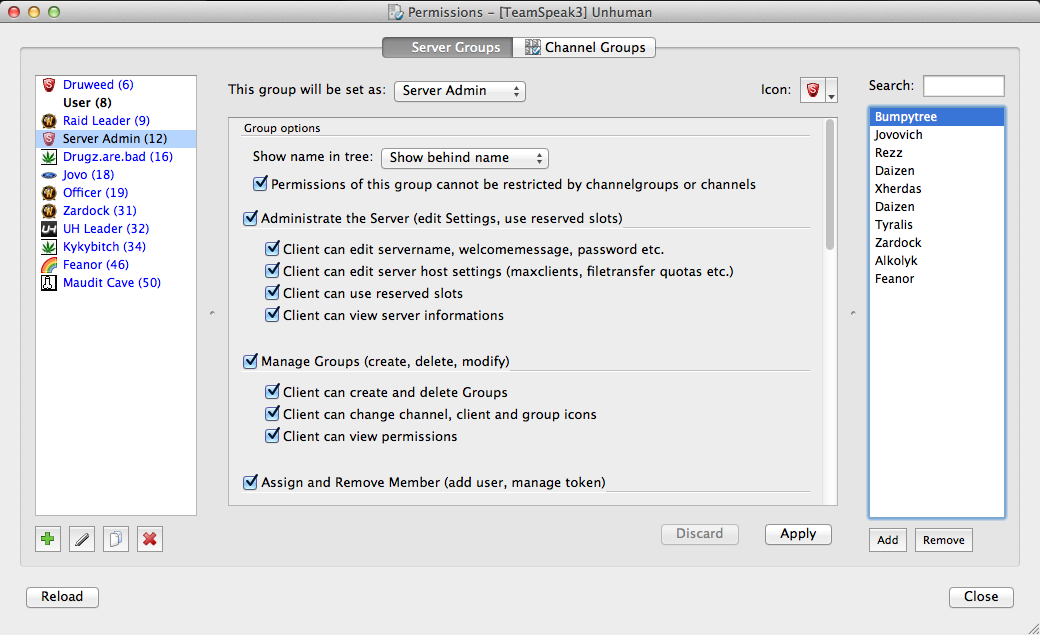Uncheck Manage Groups checkbox
The width and height of the screenshot is (1040, 635).
pos(250,361)
